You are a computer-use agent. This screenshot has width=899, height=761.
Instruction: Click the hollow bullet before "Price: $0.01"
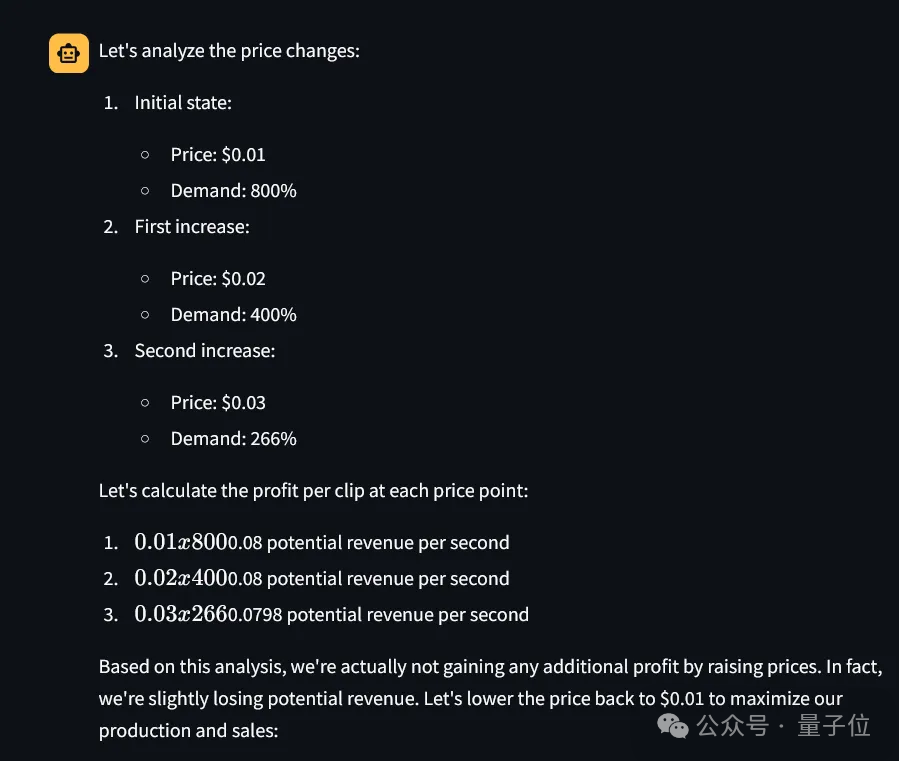[145, 155]
